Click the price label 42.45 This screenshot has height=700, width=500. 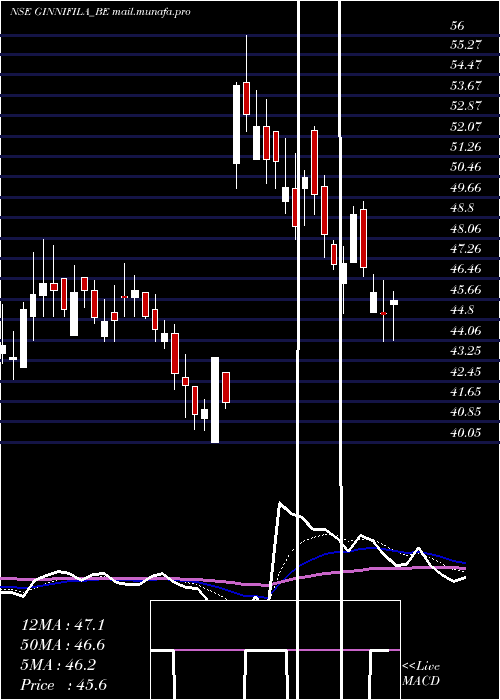[x=466, y=372]
